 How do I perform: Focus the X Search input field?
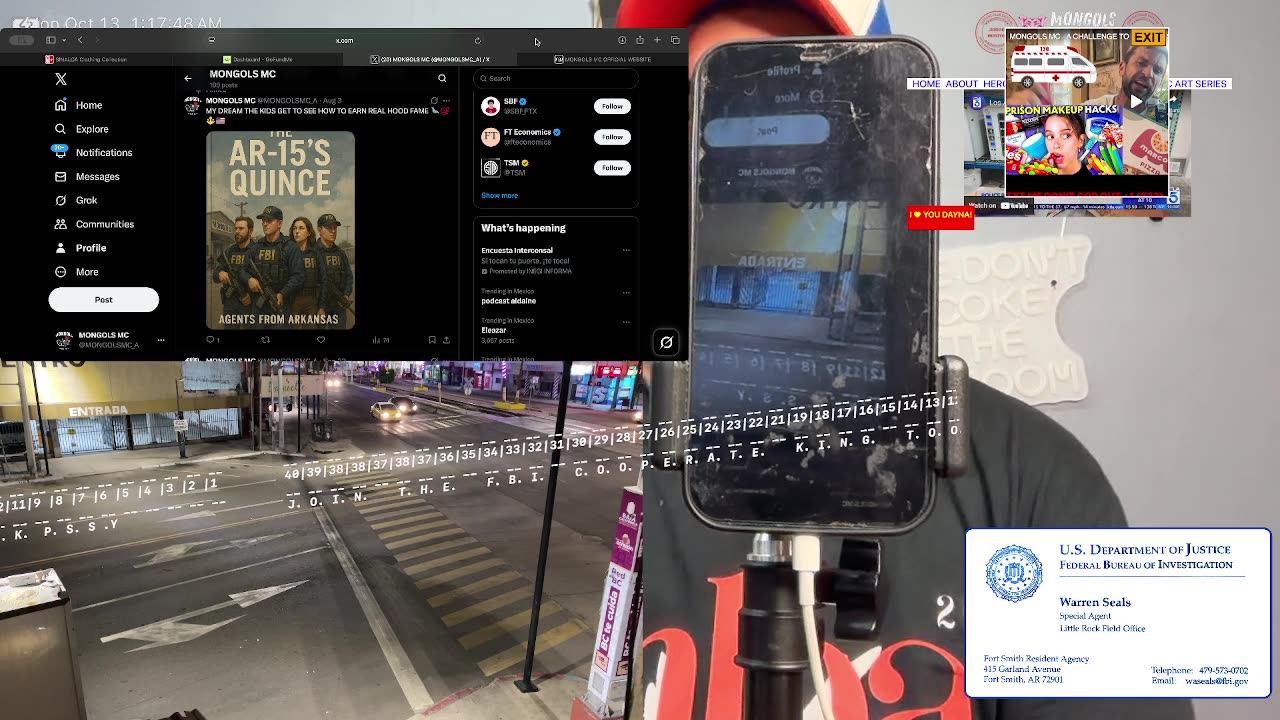click(x=555, y=78)
